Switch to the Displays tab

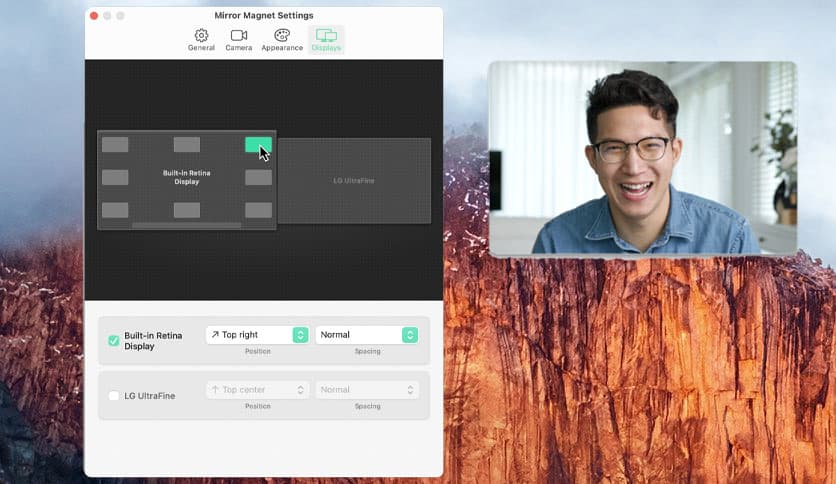click(326, 40)
